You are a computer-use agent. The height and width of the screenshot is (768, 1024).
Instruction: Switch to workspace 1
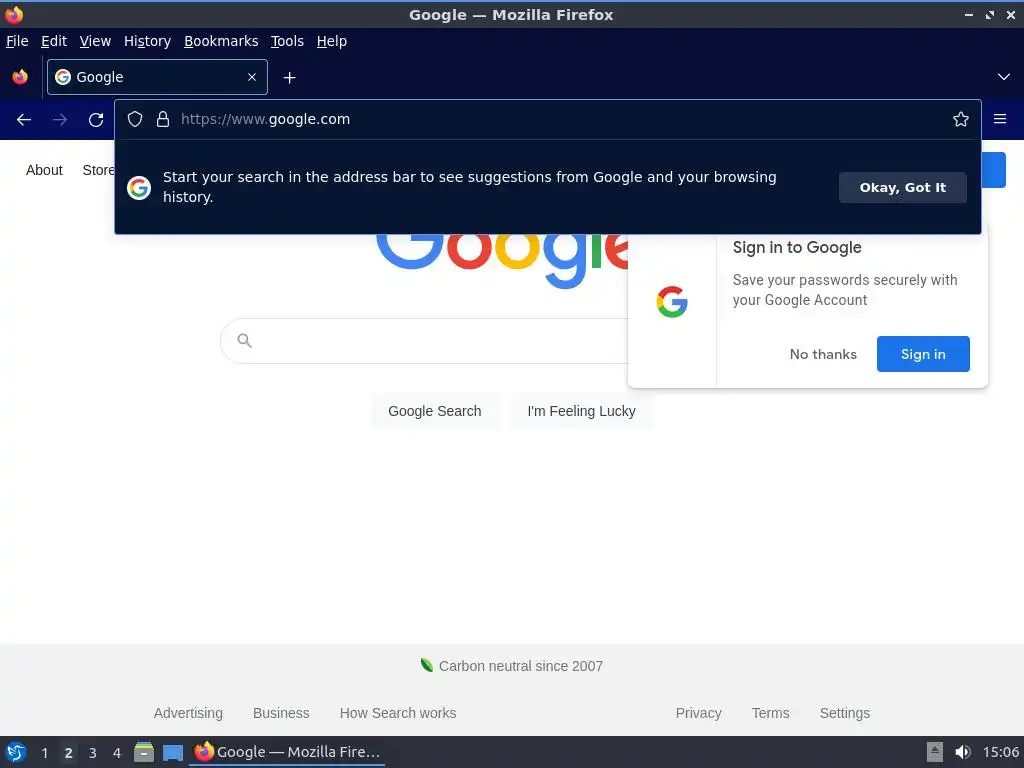(x=44, y=753)
